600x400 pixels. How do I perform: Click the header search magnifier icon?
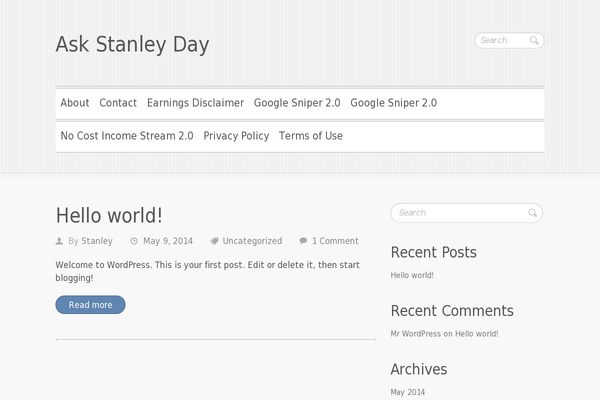pyautogui.click(x=534, y=40)
